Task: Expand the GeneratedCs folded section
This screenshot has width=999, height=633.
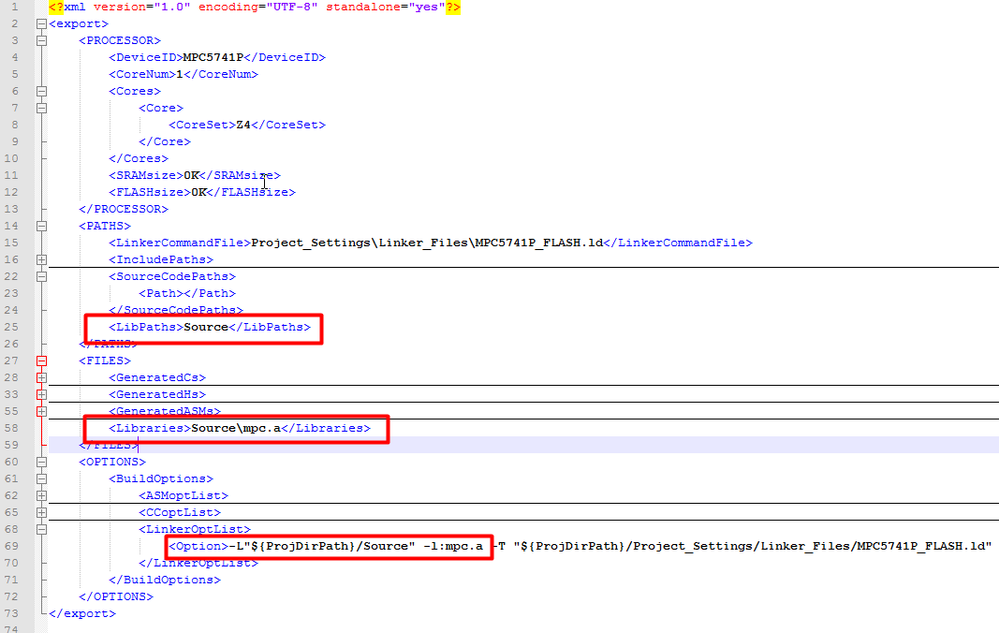Action: click(x=41, y=377)
